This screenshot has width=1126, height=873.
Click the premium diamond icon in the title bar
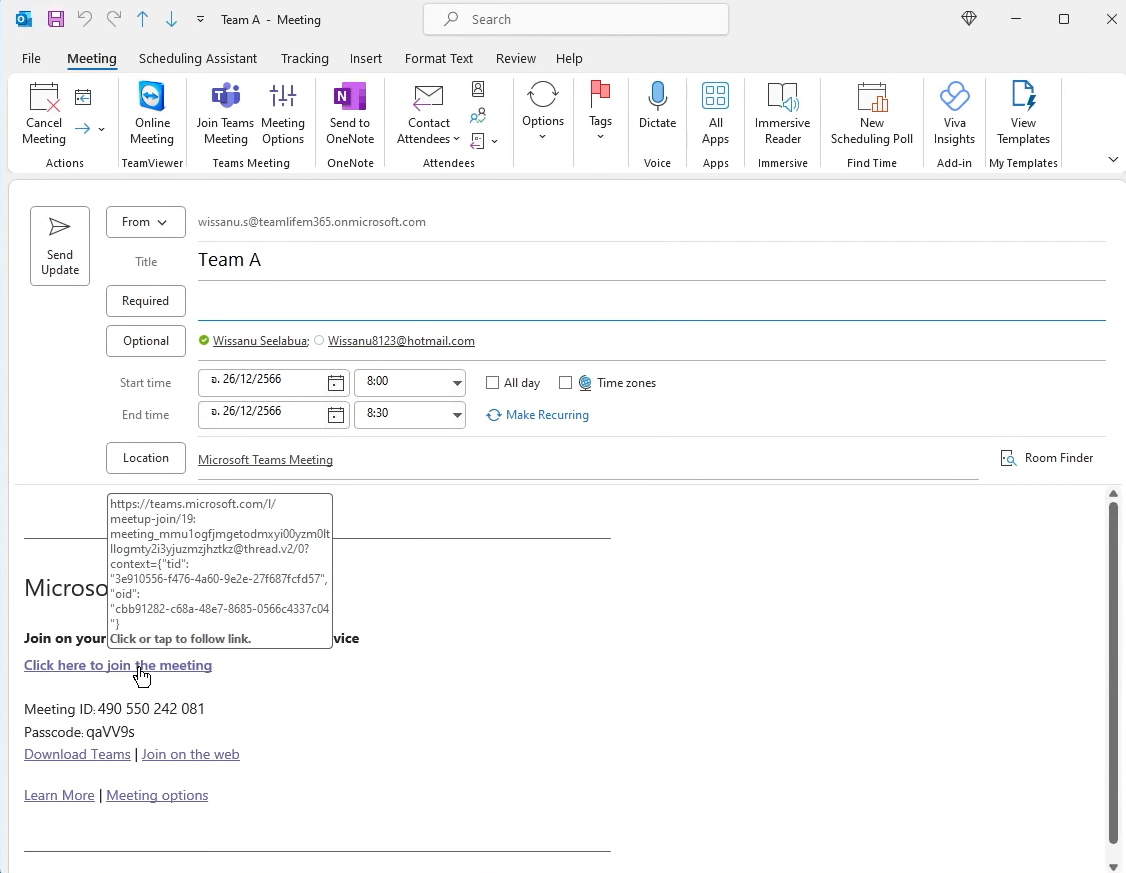969,19
